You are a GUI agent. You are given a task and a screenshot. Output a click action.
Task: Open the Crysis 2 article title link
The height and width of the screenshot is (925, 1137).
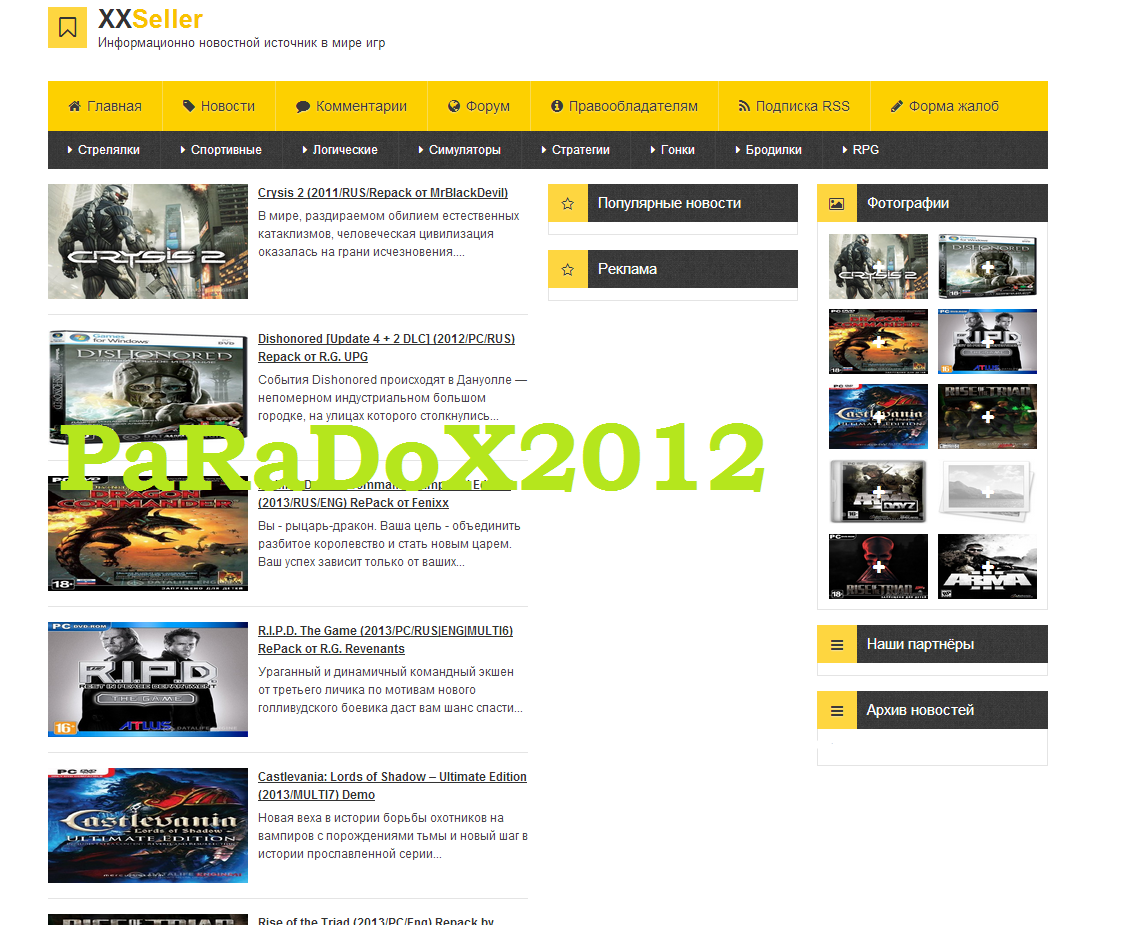pyautogui.click(x=383, y=193)
